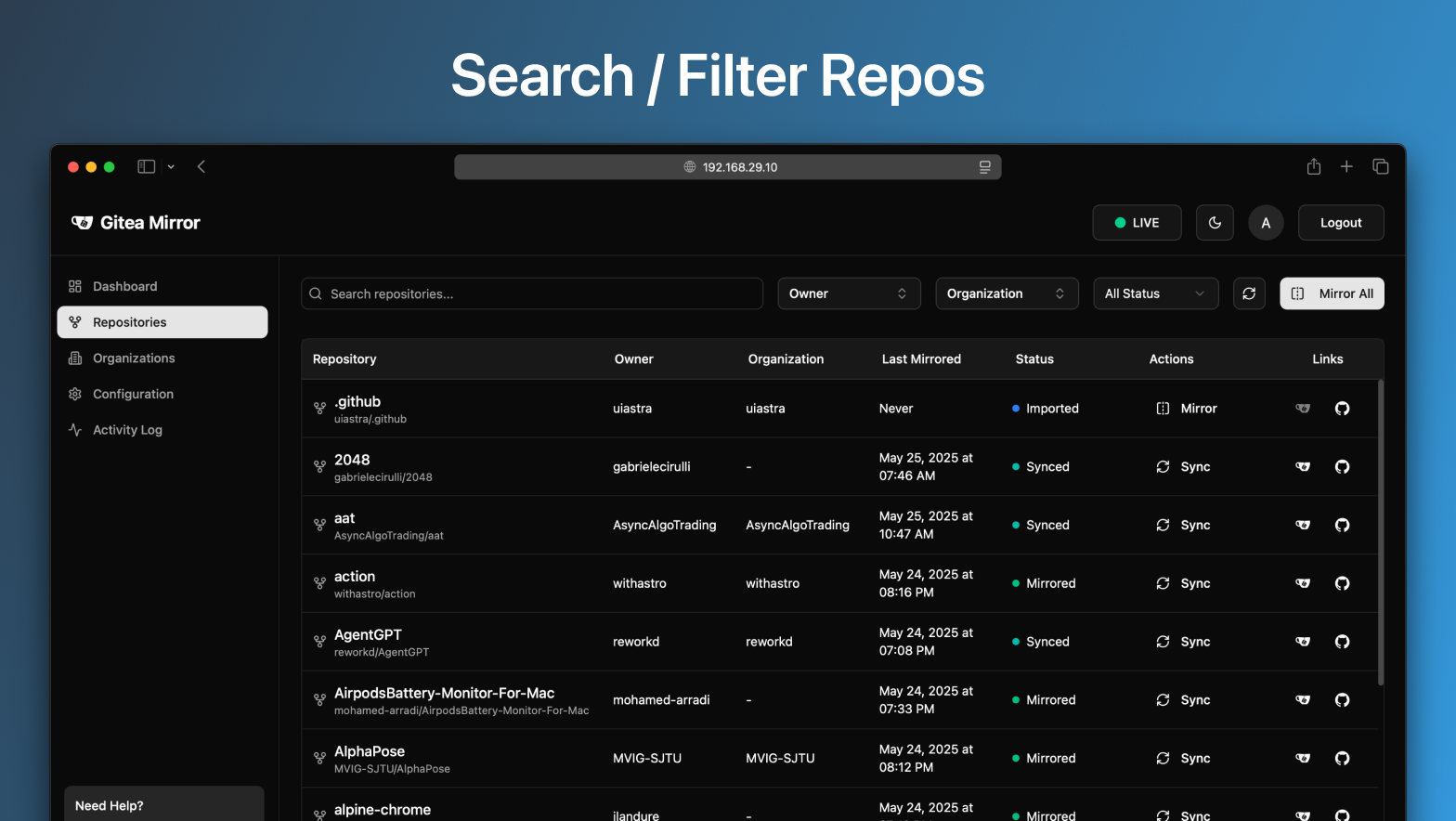Expand the Organization filter dropdown
1456x821 pixels.
[1007, 293]
